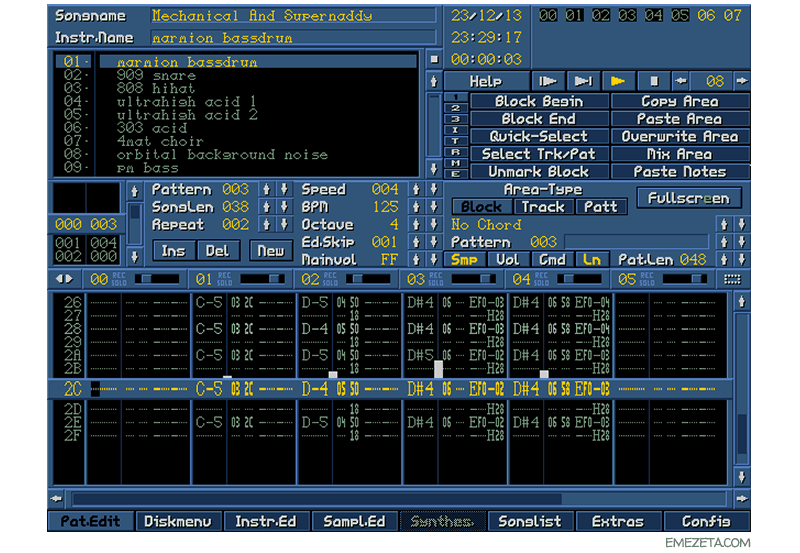The width and height of the screenshot is (800, 553).
Task: Toggle Ln option button
Action: (592, 260)
